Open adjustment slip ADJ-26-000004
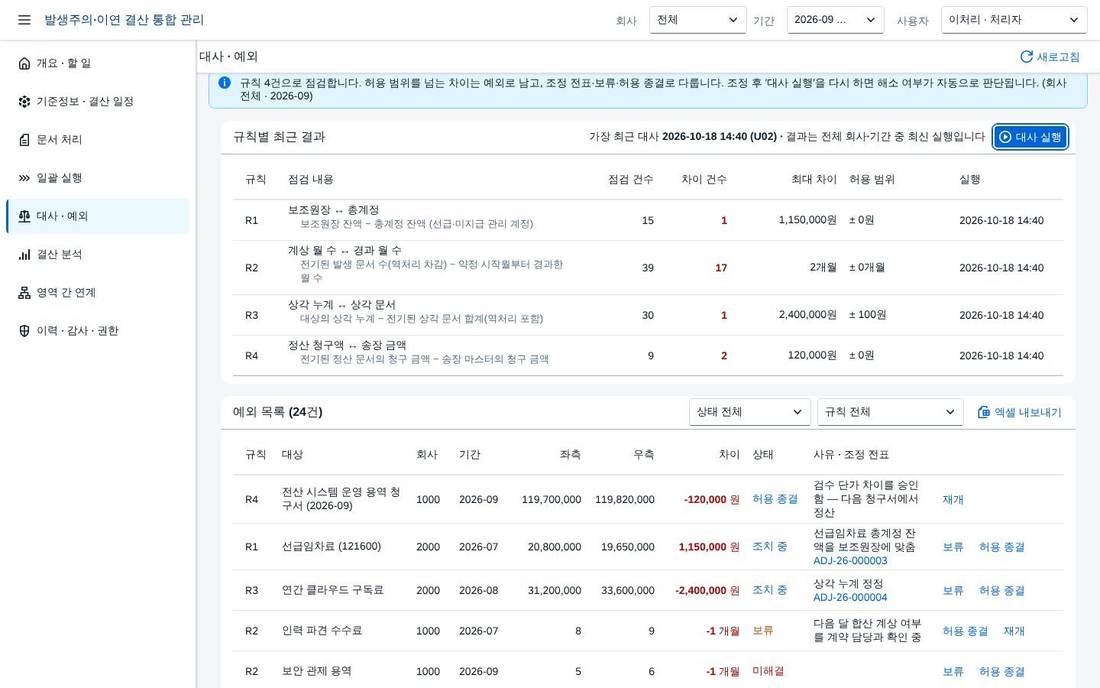This screenshot has height=688, width=1100. tap(850, 598)
